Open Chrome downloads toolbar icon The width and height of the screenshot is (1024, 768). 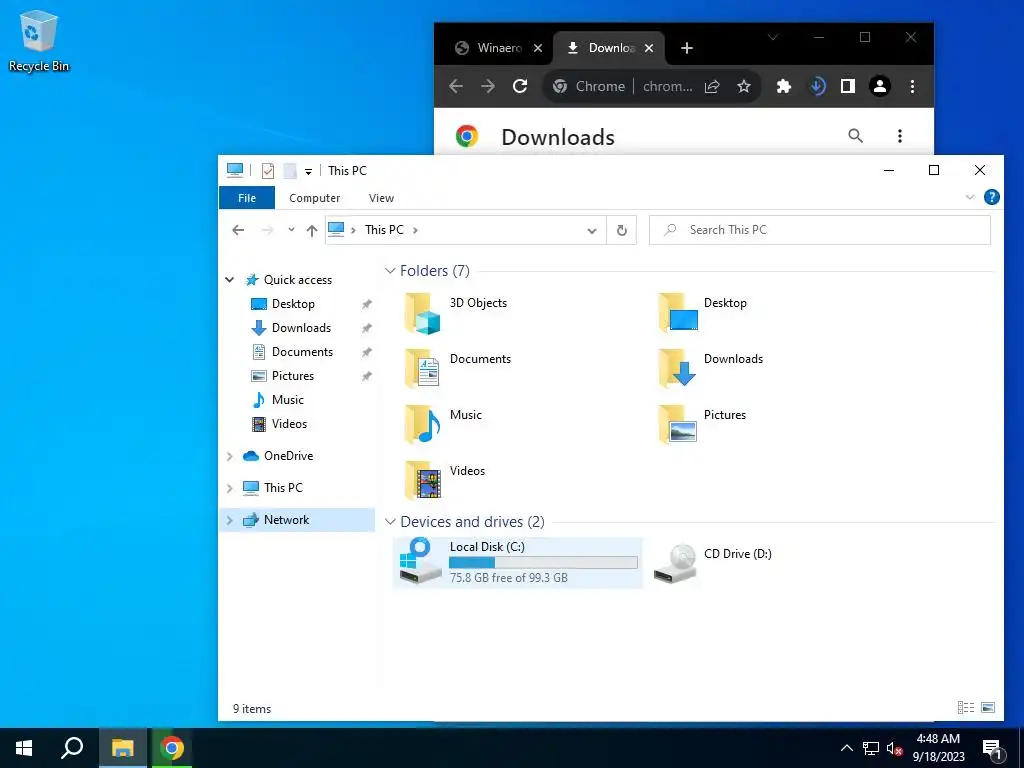click(x=817, y=86)
